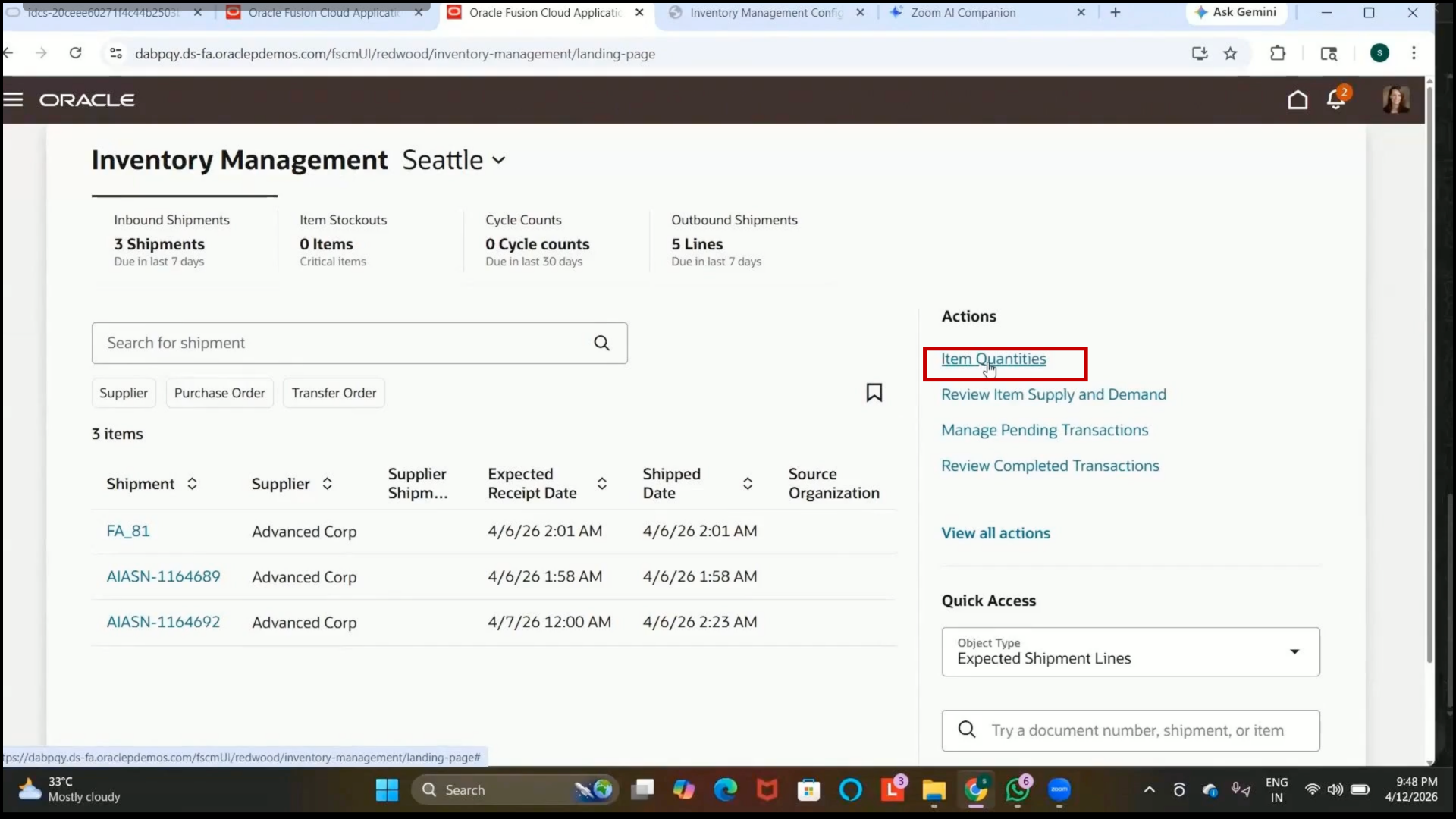
Task: Bookmark this page with the star icon
Action: (x=1230, y=53)
